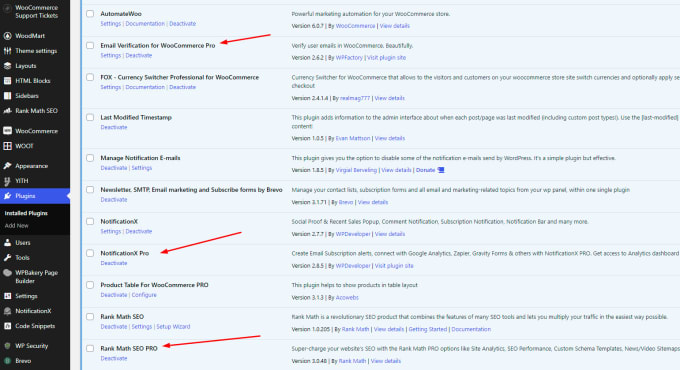The width and height of the screenshot is (680, 370).
Task: Select the NotificationX Pro checkbox
Action: coord(90,253)
